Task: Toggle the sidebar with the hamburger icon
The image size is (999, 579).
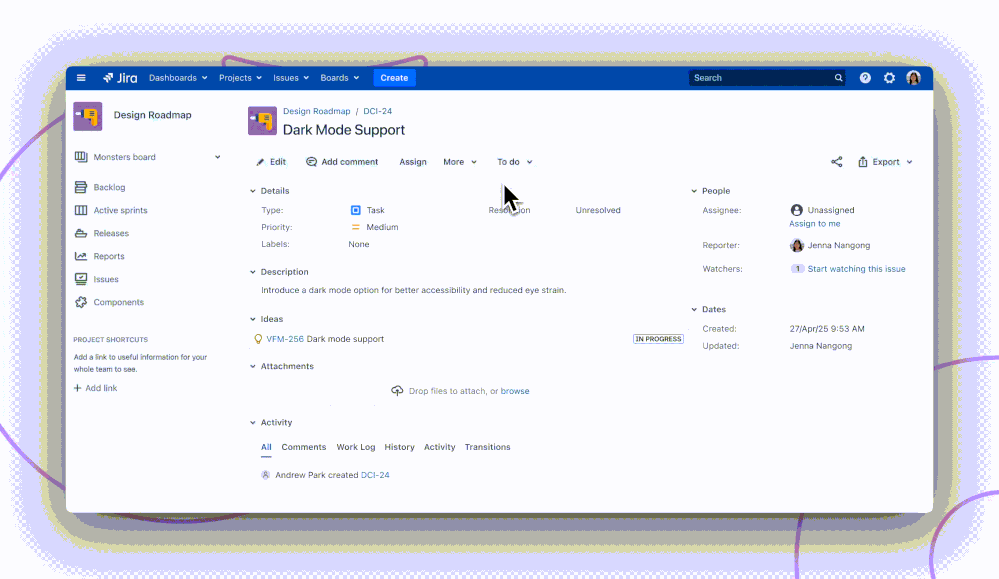Action: pyautogui.click(x=81, y=77)
